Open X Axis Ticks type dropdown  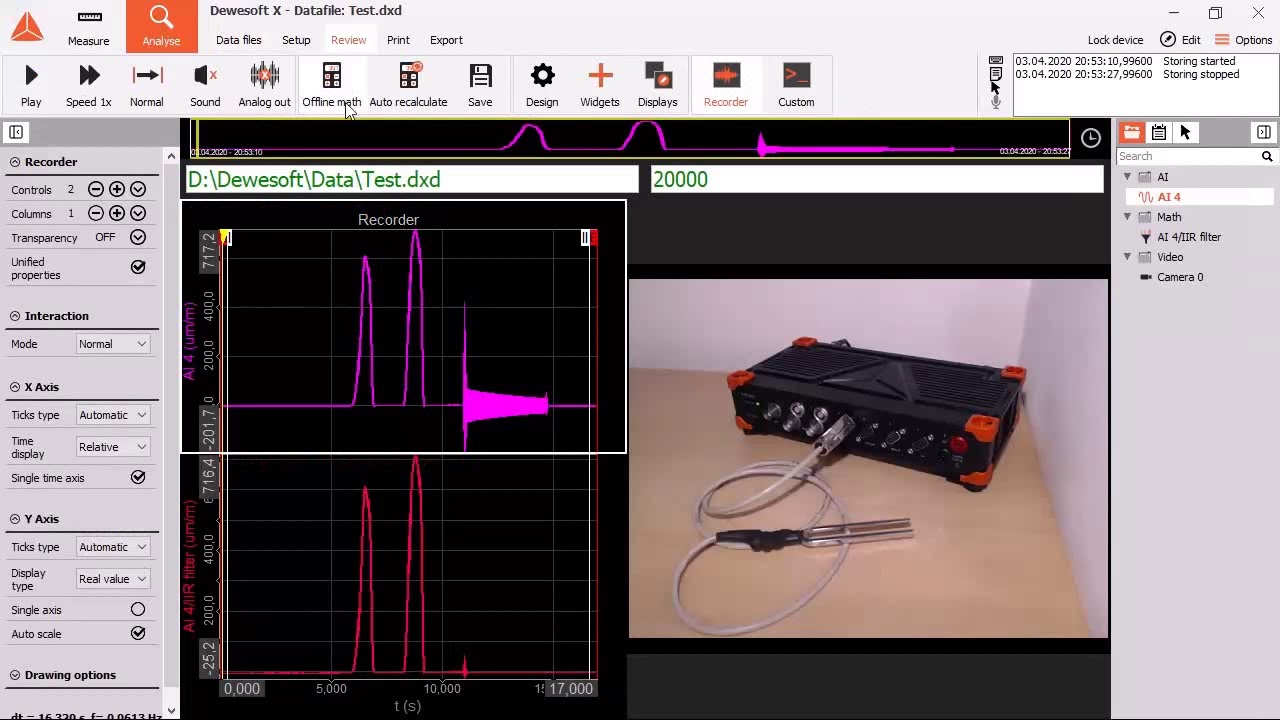click(x=113, y=415)
